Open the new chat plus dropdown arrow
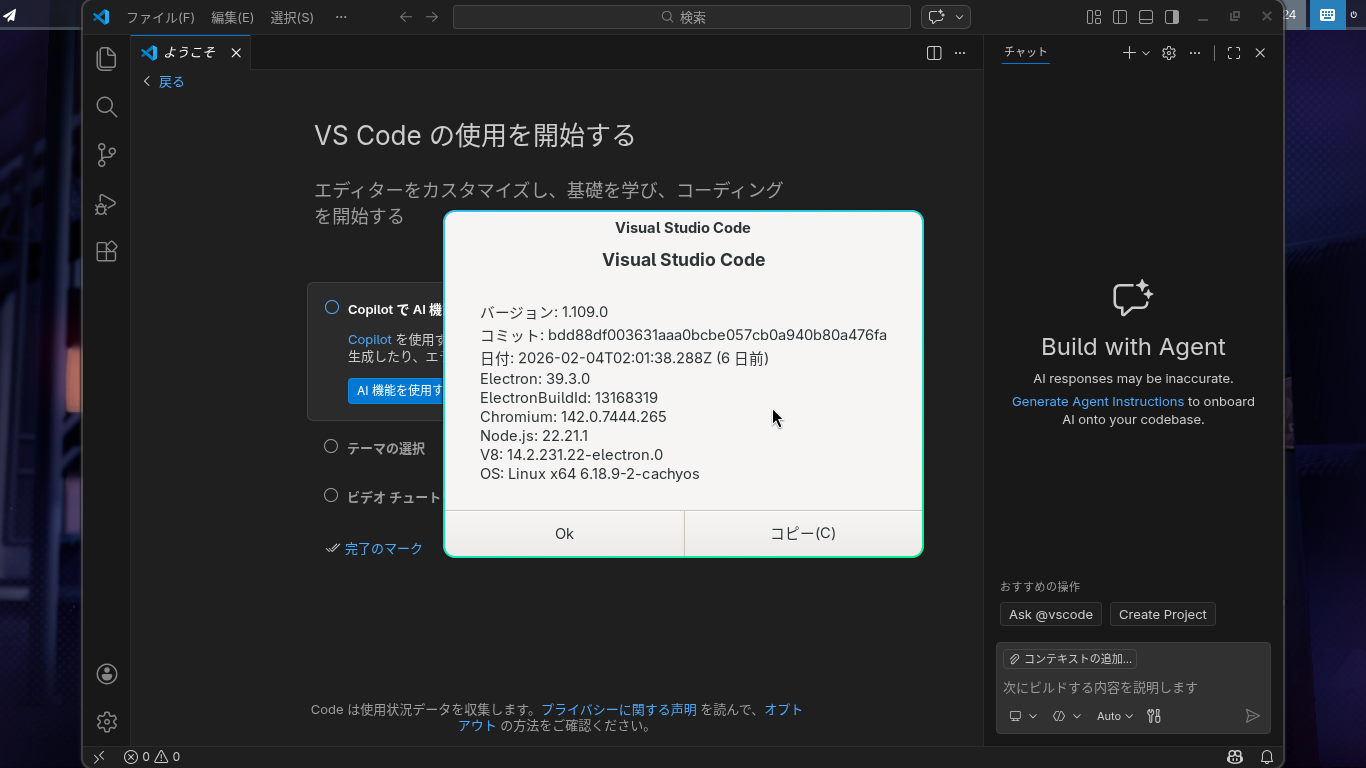 (x=1146, y=53)
